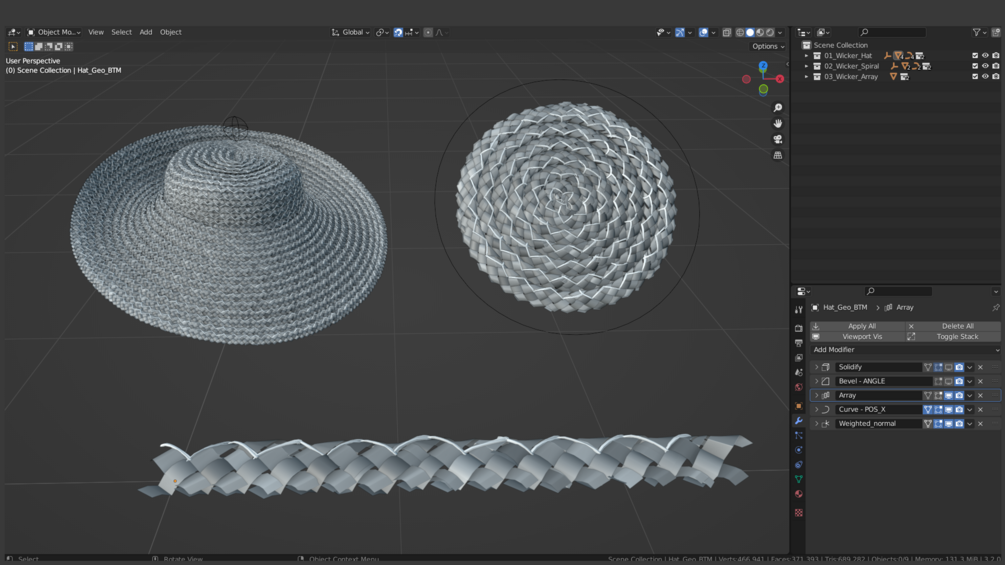Disable render for 03_Wicker_Array camera icon
This screenshot has width=1005, height=565.
click(995, 76)
